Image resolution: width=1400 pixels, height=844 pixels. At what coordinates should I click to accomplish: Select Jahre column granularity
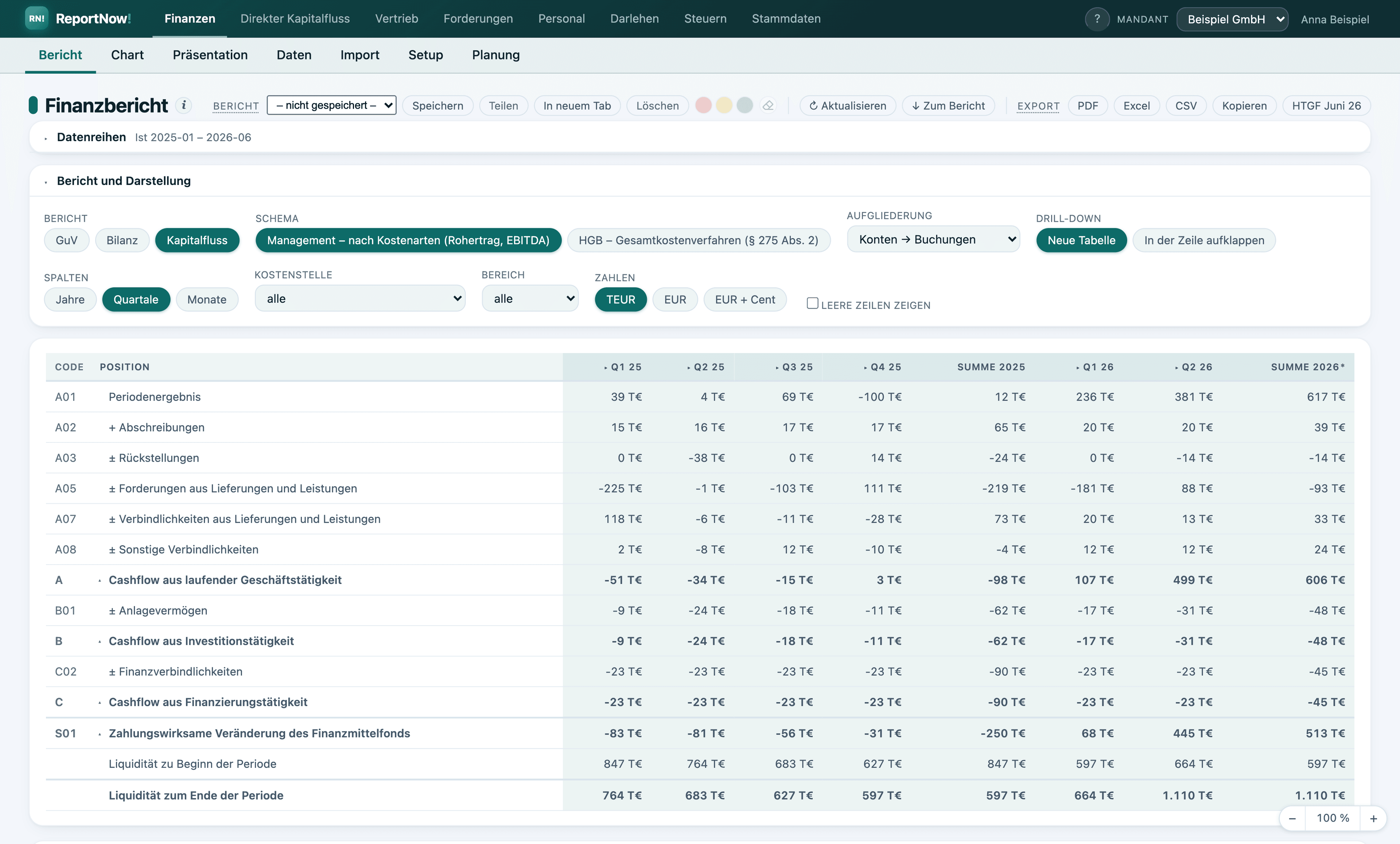pos(70,299)
